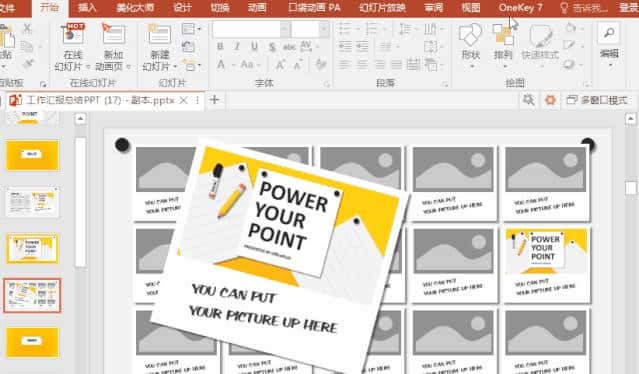Screen dimensions: 639x374
Task: Open the 文件 File tab
Action: [7, 7]
